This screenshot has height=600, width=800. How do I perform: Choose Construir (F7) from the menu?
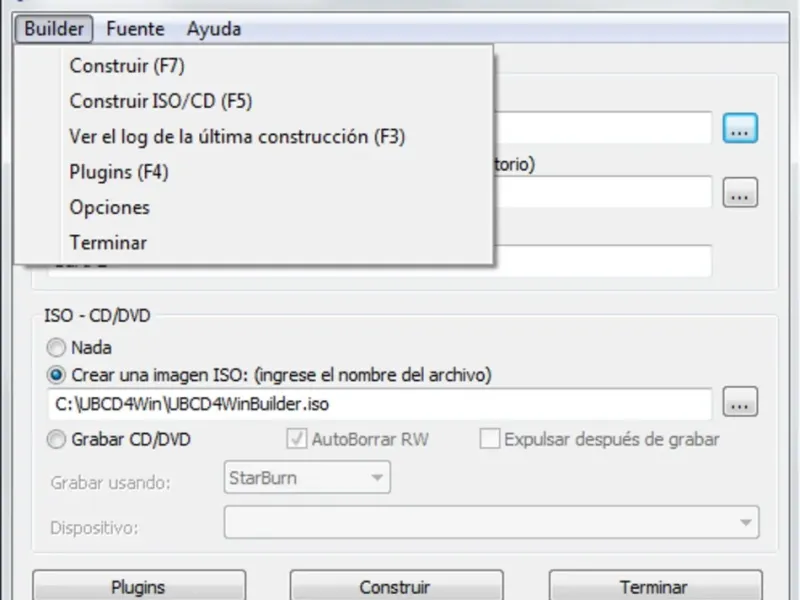[x=127, y=67]
